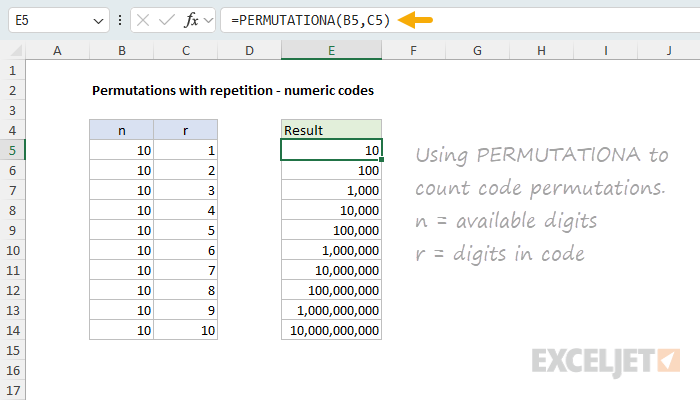The width and height of the screenshot is (700, 400).
Task: Select cell C7 with r value 3
Action: tap(186, 190)
